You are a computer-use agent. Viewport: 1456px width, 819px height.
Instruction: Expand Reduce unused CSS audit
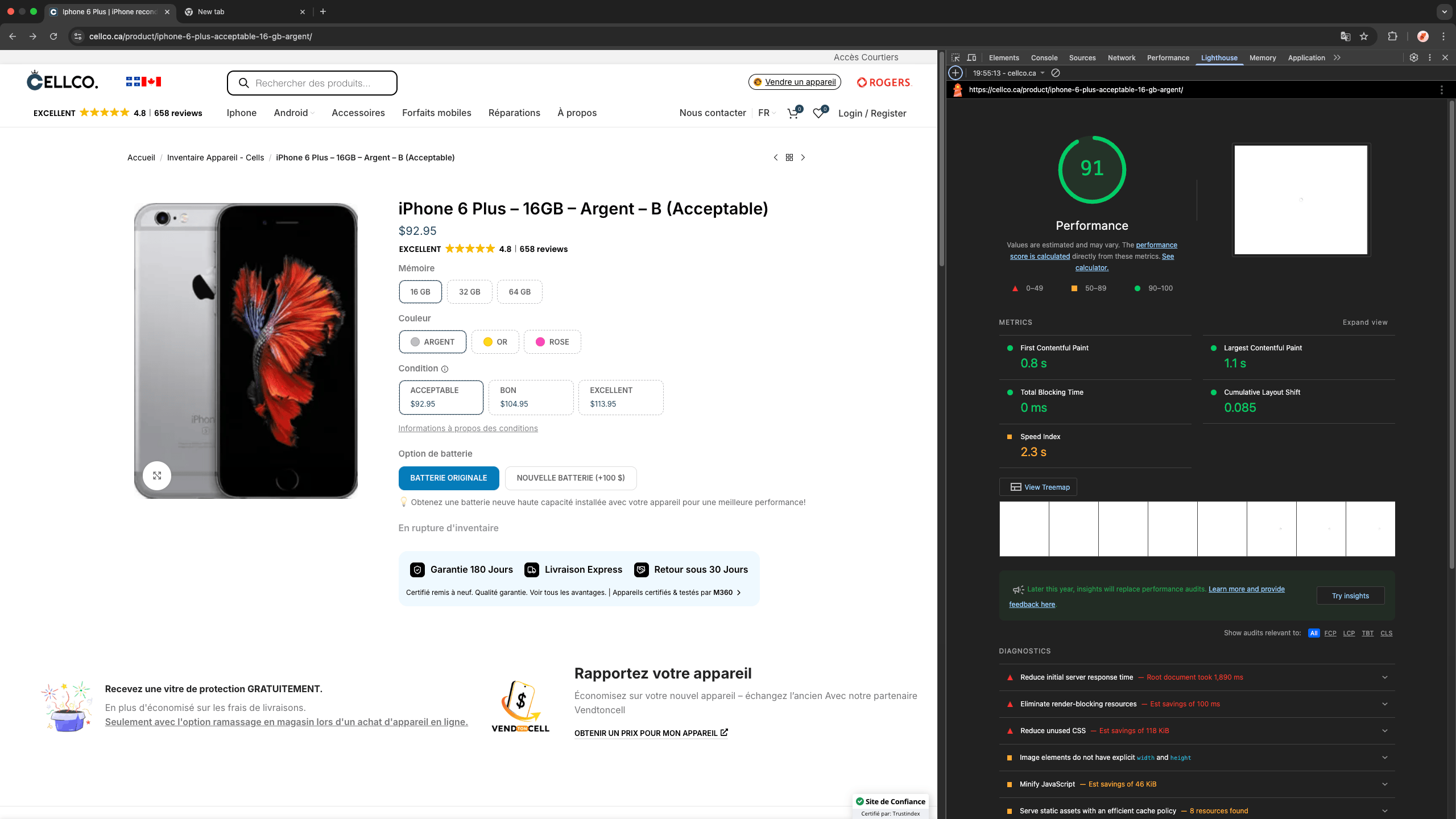[1197, 731]
